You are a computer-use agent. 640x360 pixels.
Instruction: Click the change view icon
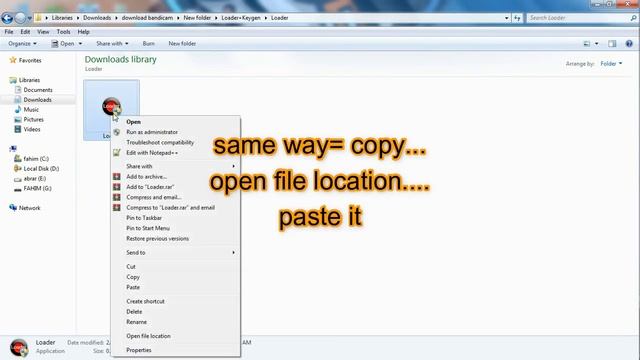tap(587, 44)
